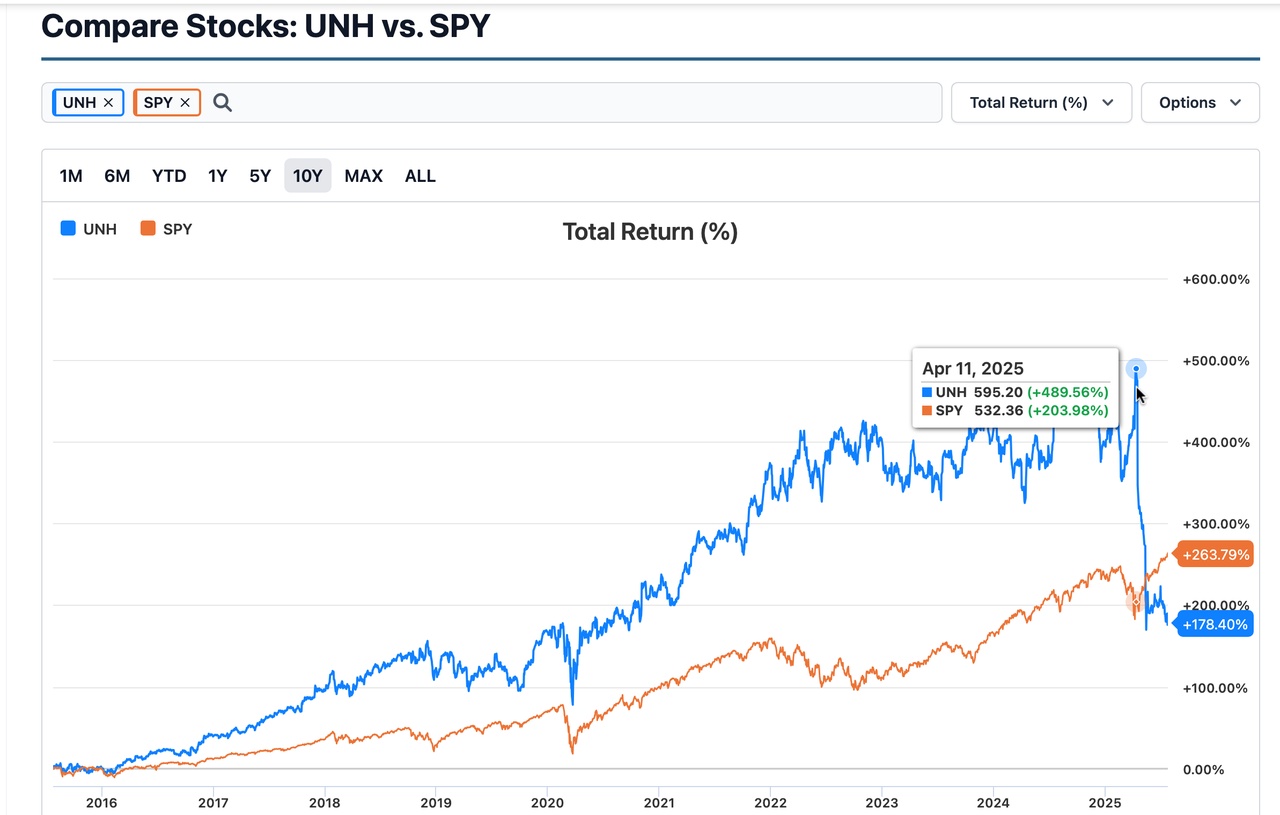This screenshot has width=1280, height=815.
Task: Click the 2022 x-axis label
Action: click(x=770, y=802)
